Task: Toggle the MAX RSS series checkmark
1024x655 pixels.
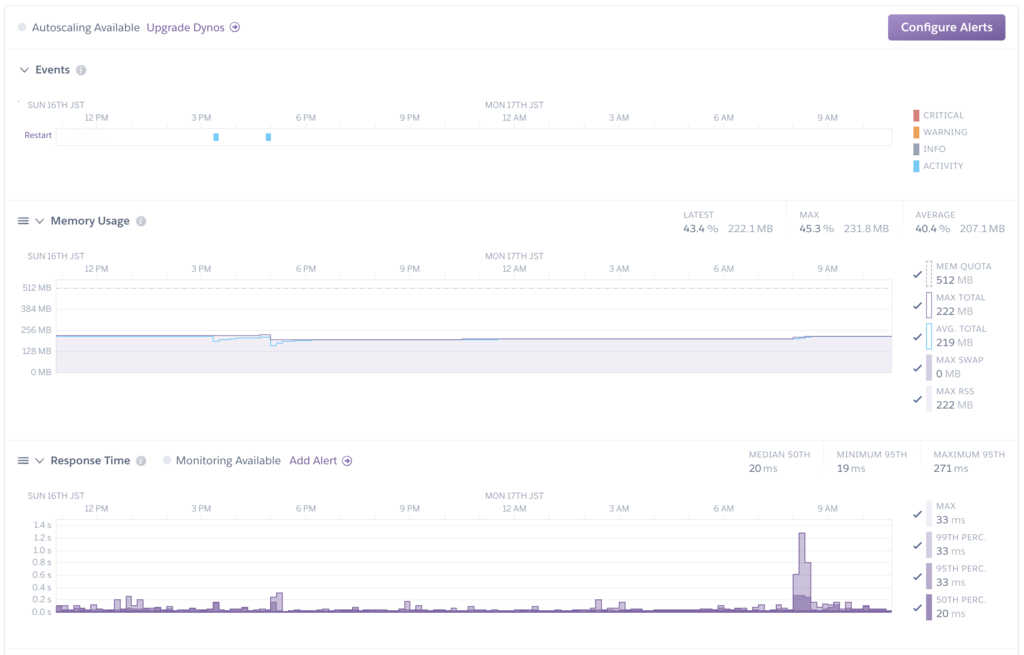Action: tap(918, 399)
